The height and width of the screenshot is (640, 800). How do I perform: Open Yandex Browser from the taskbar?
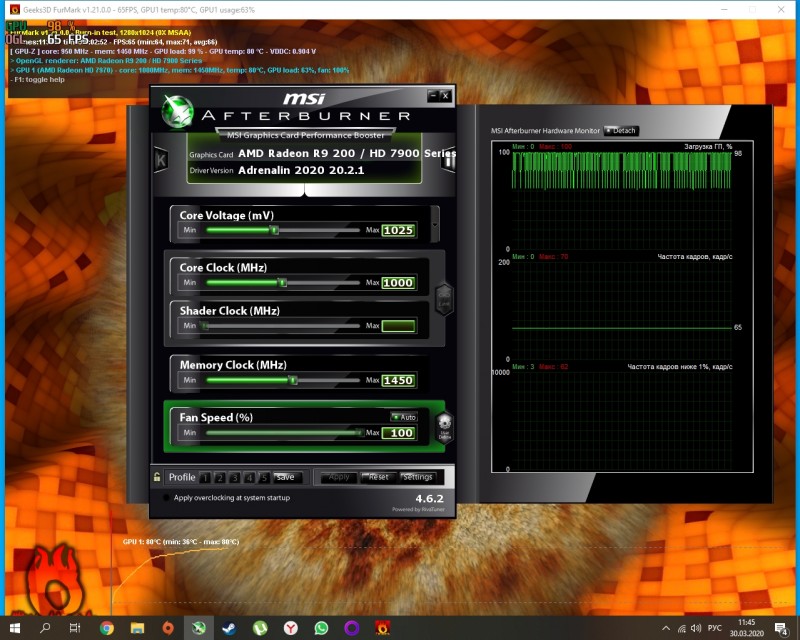tap(291, 628)
